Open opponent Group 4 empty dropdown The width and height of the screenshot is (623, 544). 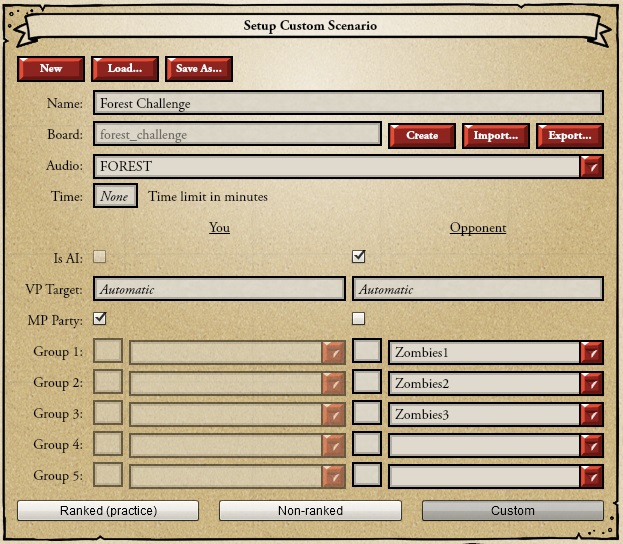coord(592,445)
